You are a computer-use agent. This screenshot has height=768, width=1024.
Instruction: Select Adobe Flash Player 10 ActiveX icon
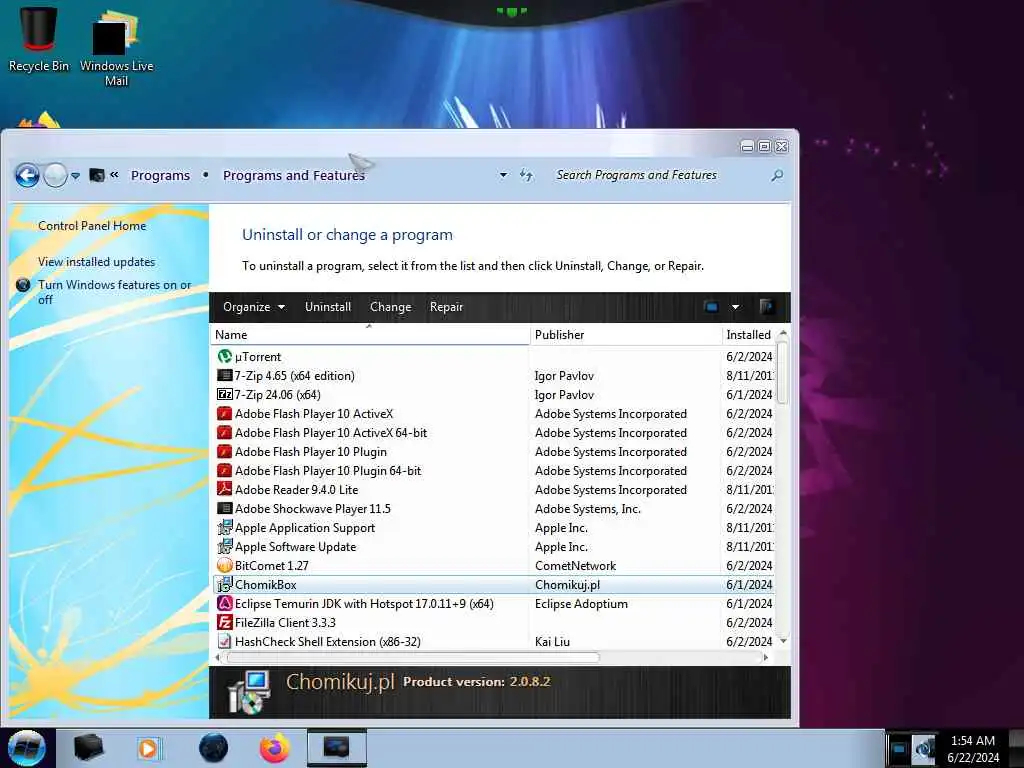(x=225, y=413)
